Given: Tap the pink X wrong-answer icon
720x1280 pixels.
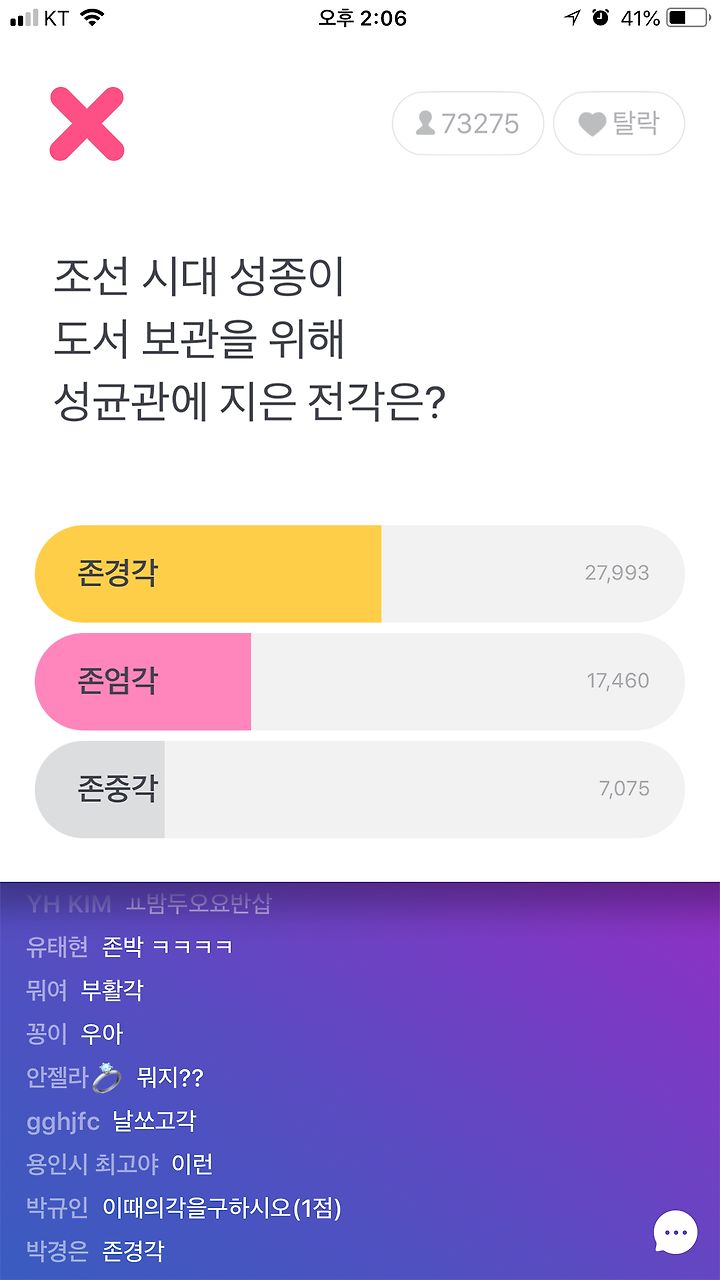Looking at the screenshot, I should [x=87, y=124].
